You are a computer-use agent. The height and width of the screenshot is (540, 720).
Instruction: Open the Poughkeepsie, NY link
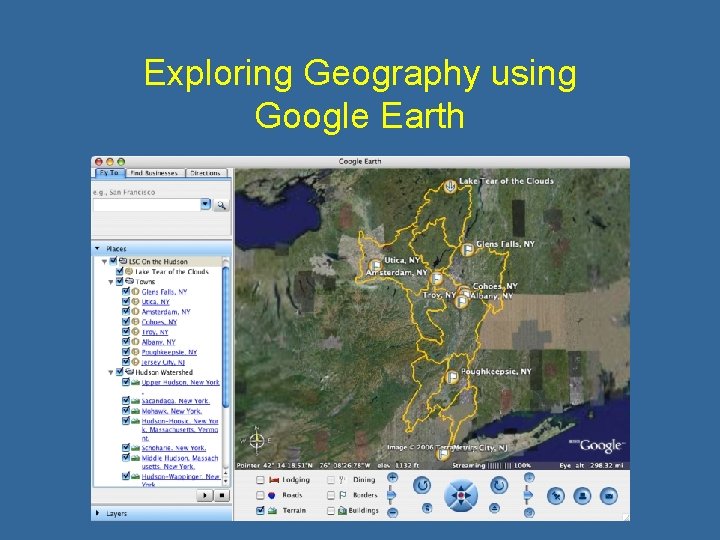169,352
